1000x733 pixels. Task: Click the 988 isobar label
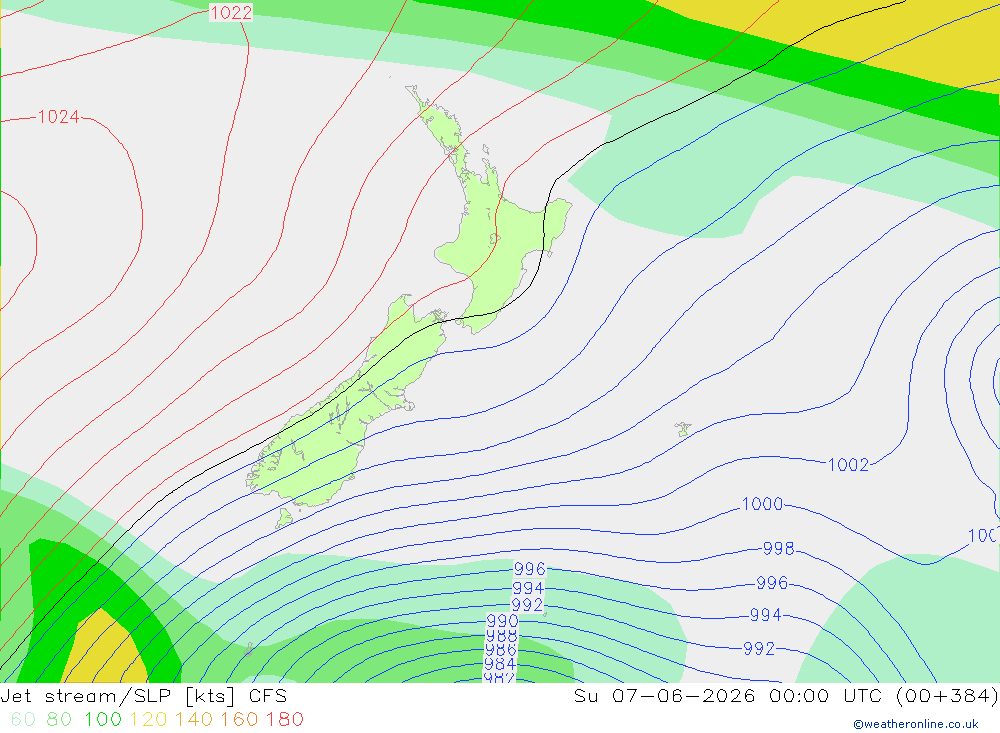(501, 635)
